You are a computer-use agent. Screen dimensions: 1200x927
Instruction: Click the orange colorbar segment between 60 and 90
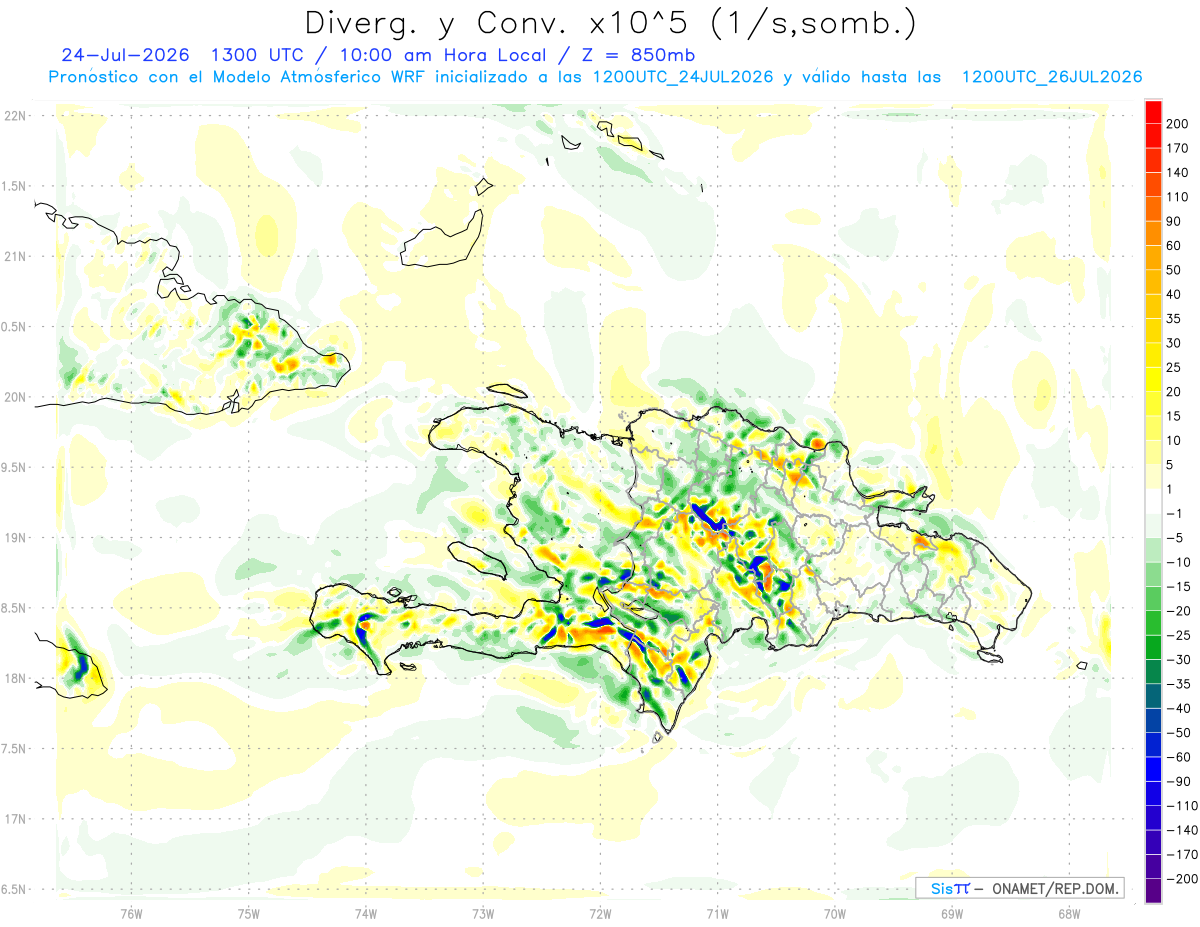[x=1153, y=233]
